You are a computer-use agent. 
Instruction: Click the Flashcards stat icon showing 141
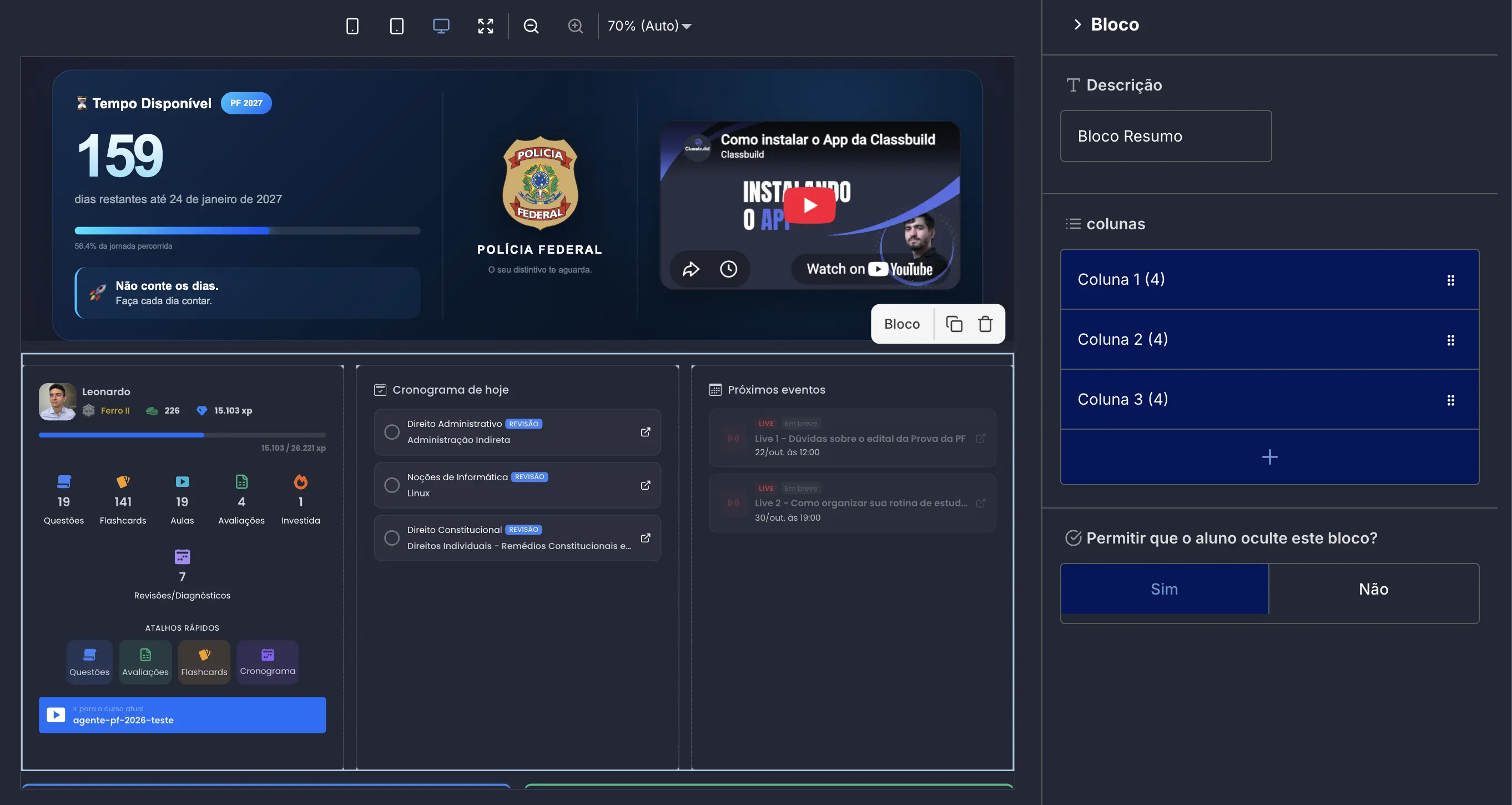click(123, 482)
